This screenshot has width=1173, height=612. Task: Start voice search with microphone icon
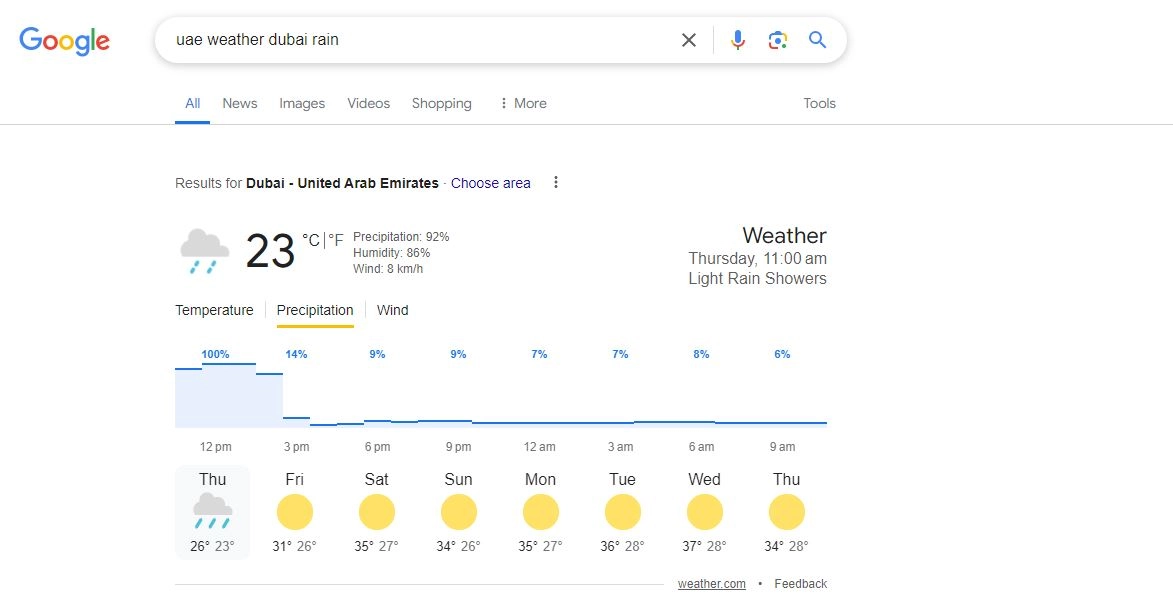(738, 40)
